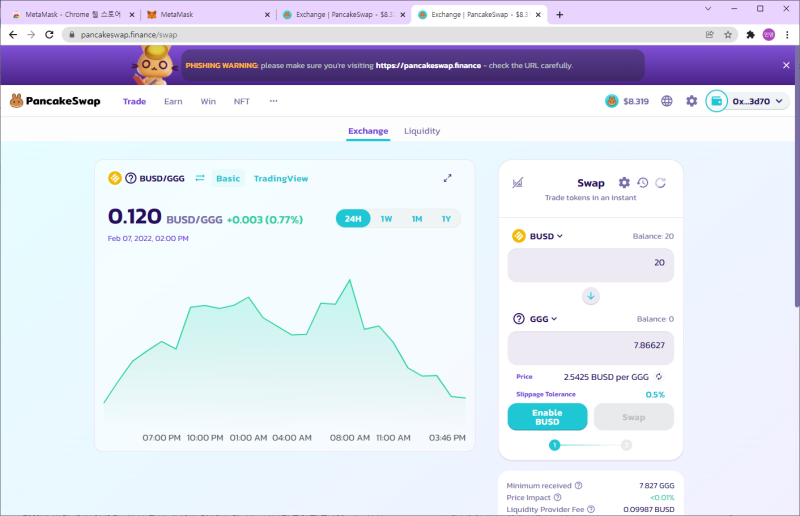Click the share page icon in address bar
Image resolution: width=800 pixels, height=516 pixels.
point(710,35)
